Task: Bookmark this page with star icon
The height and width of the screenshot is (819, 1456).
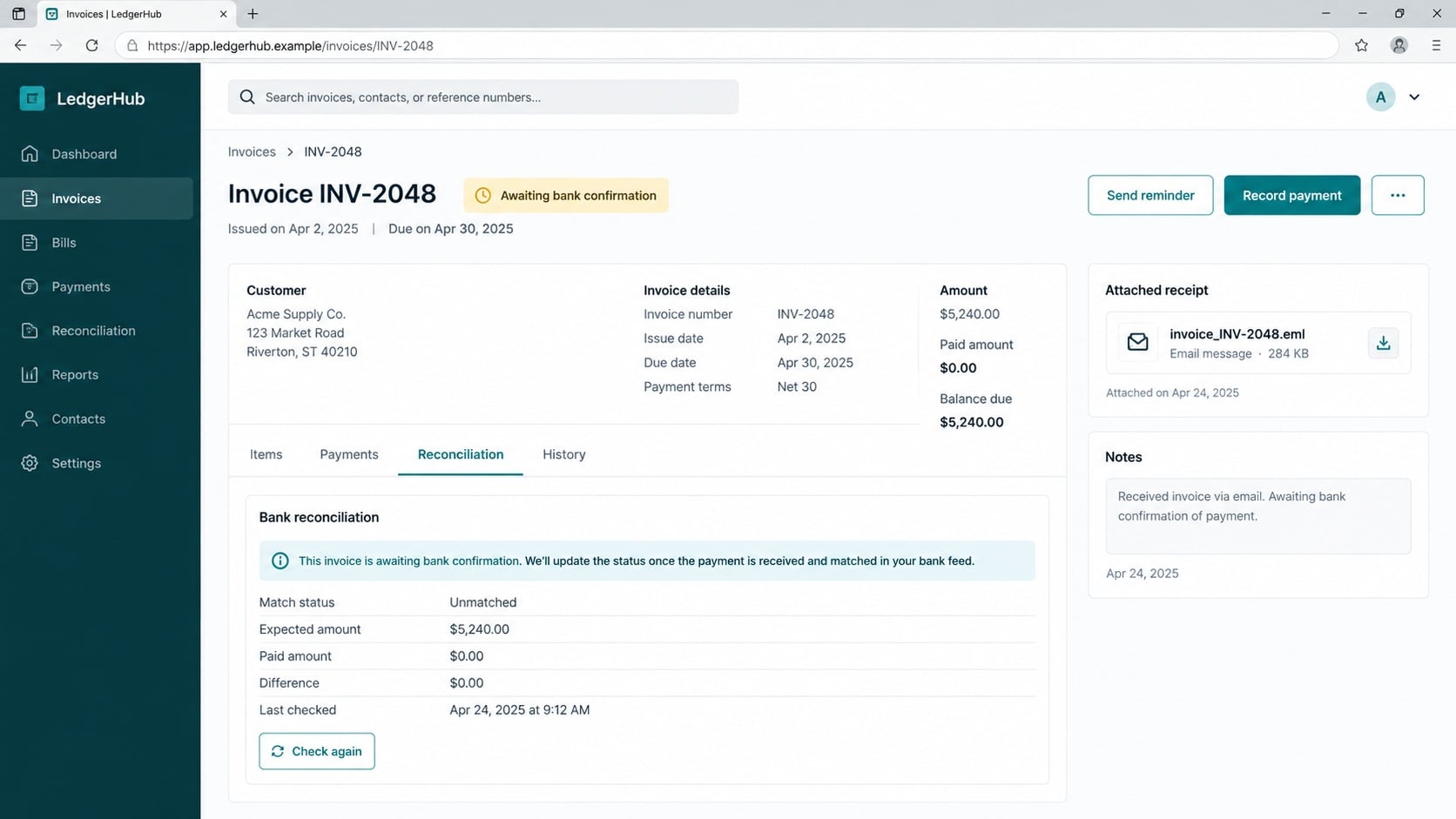Action: click(1362, 45)
